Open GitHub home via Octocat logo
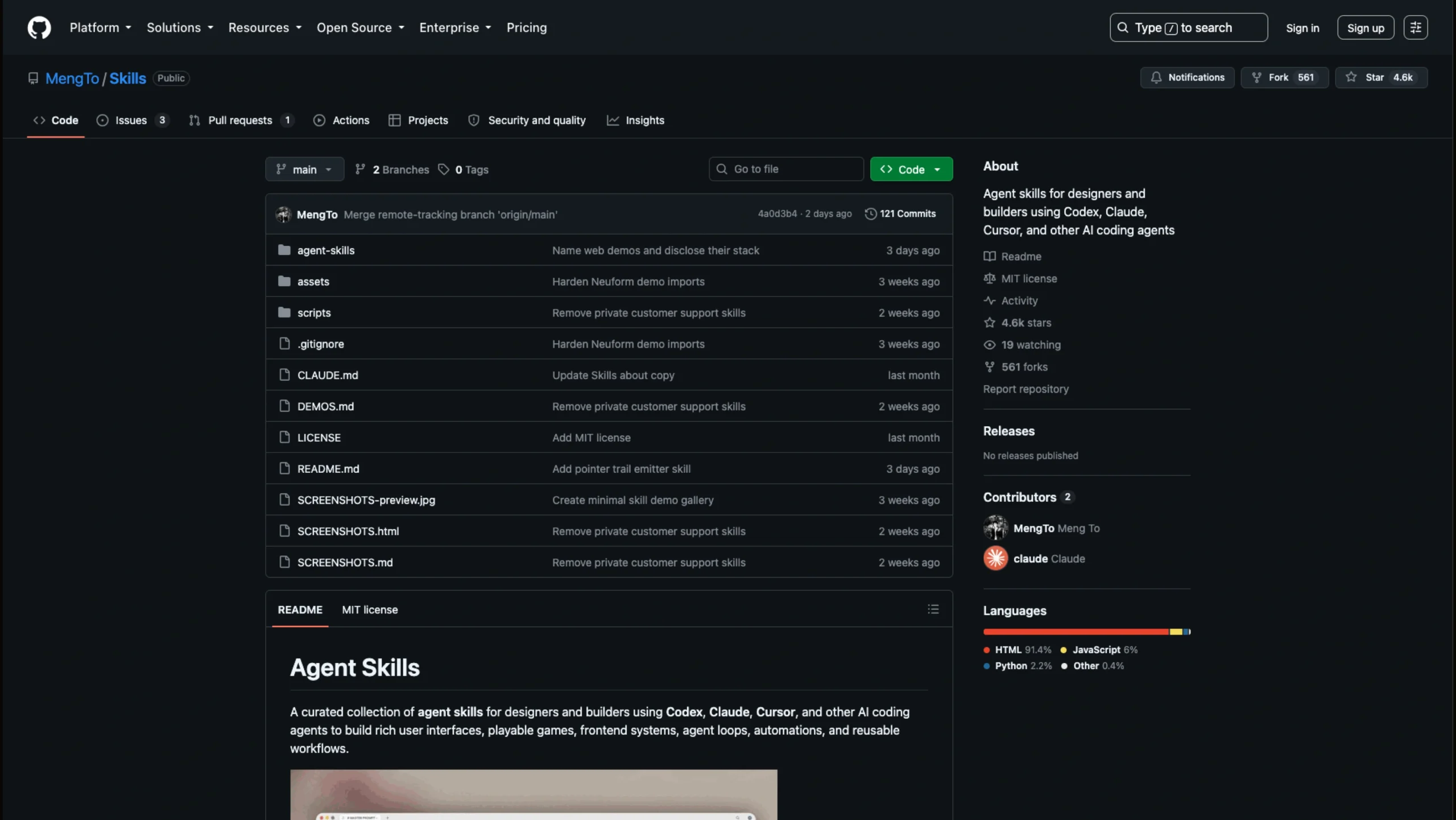Viewport: 1456px width, 820px height. (x=39, y=27)
